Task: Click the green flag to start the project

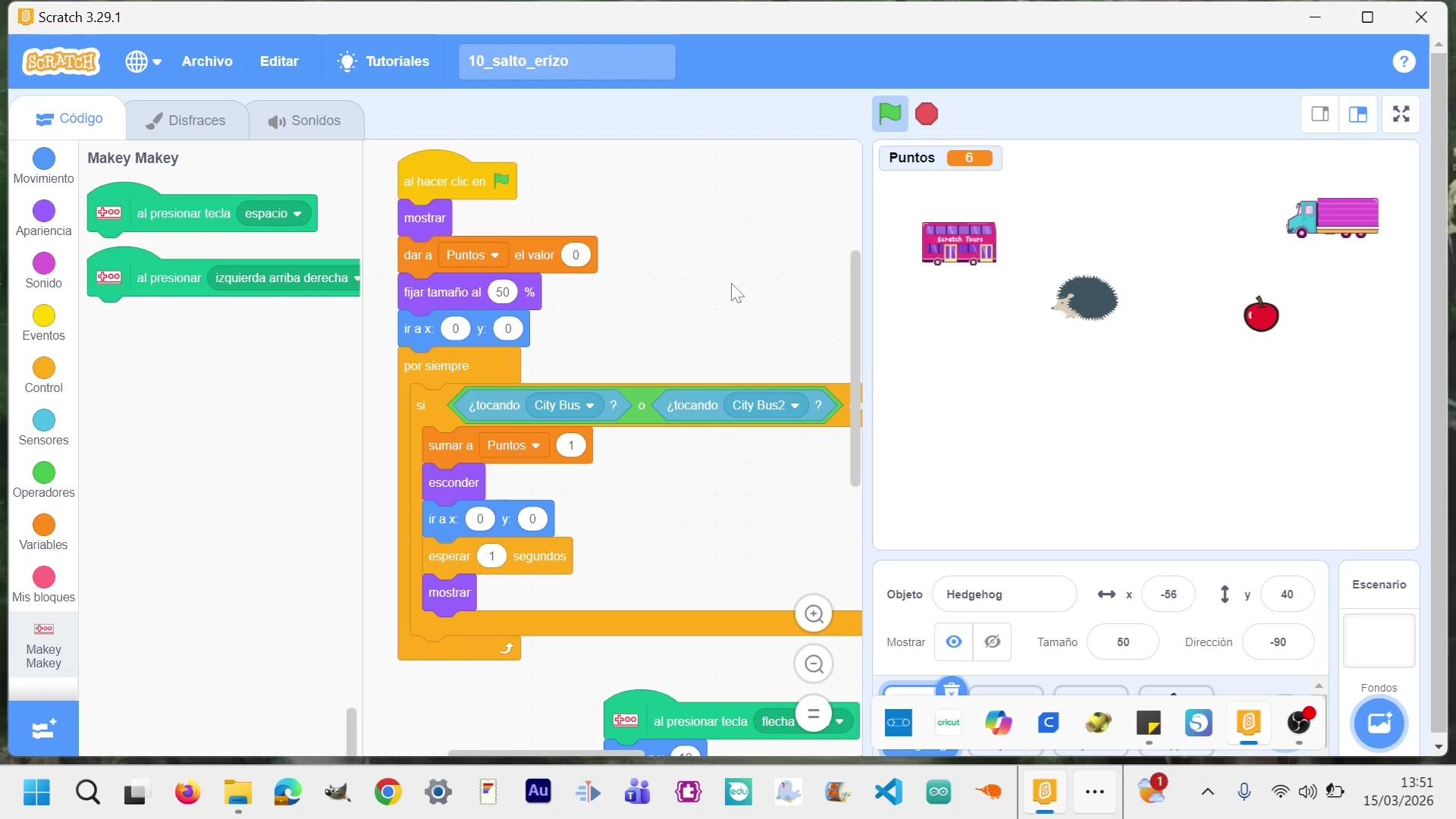Action: pyautogui.click(x=890, y=114)
